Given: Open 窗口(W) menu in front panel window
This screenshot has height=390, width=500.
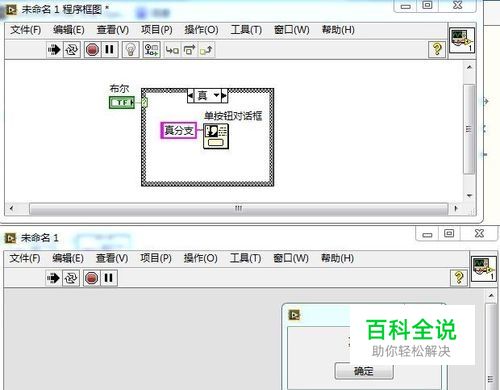Looking at the screenshot, I should (291, 258).
